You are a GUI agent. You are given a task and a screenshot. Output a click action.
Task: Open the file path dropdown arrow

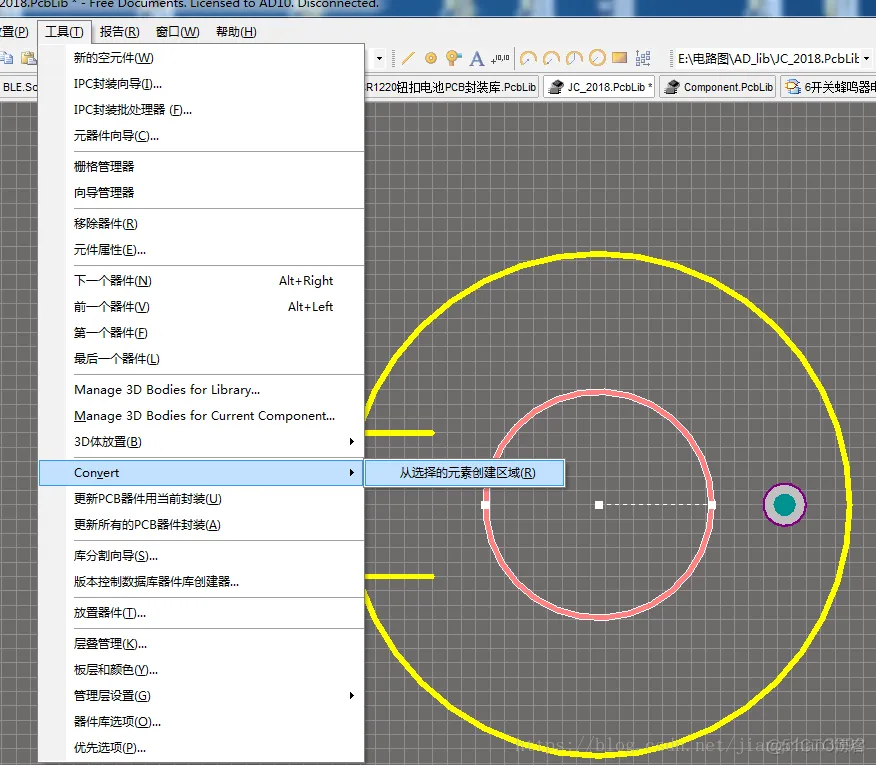(x=867, y=58)
